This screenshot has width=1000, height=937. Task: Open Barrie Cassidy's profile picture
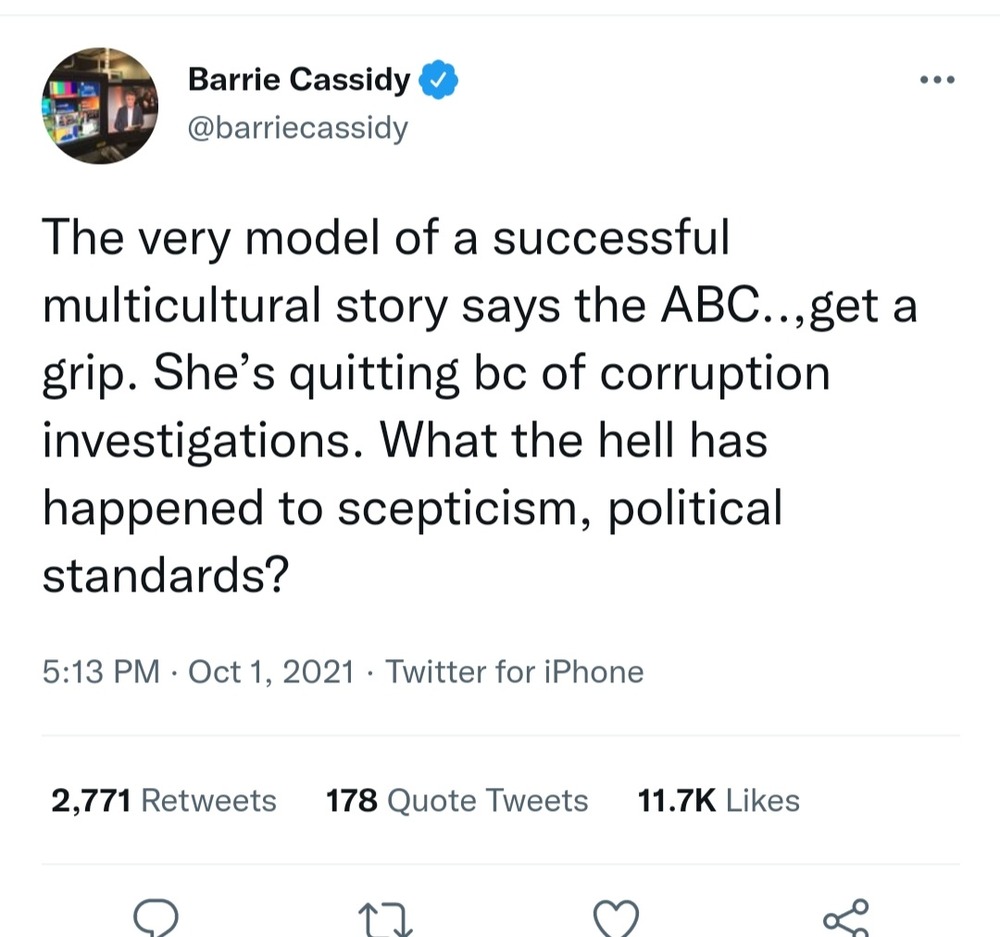click(100, 106)
